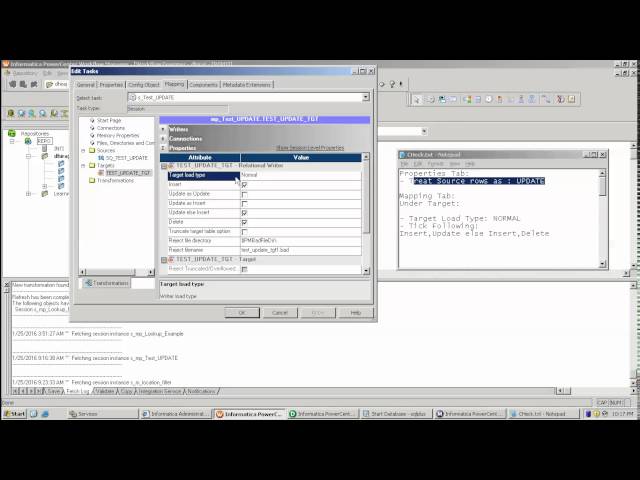The width and height of the screenshot is (640, 480).
Task: Collapse the Targets tree node
Action: click(x=83, y=166)
